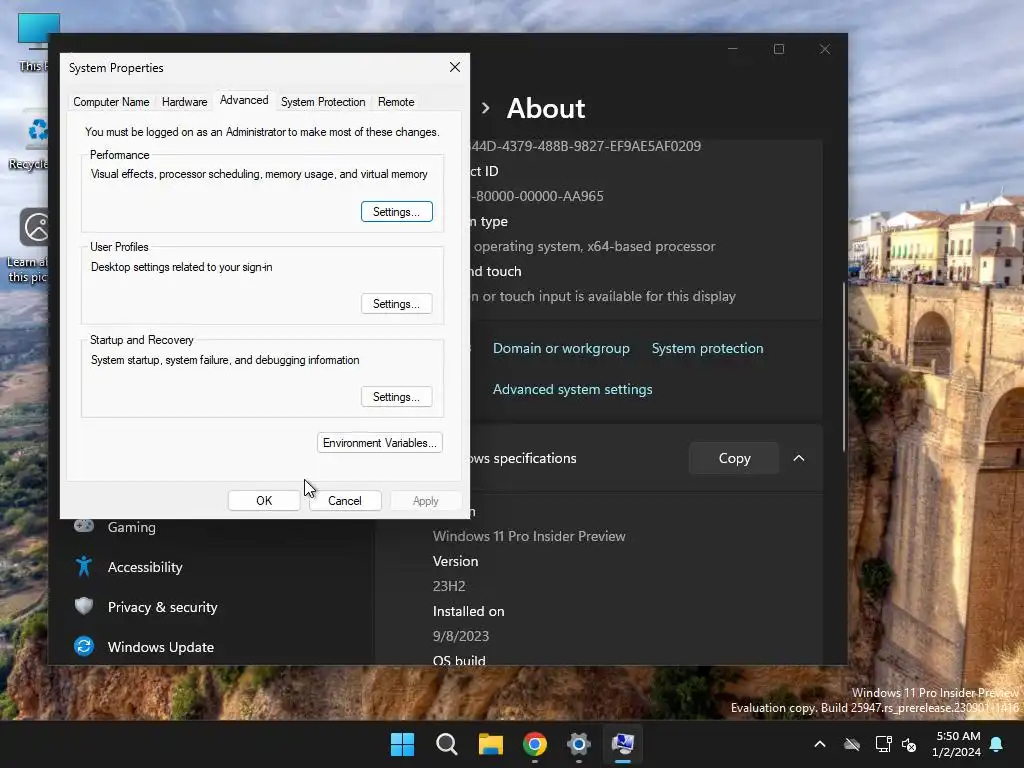Click the muted volume tray icon

pyautogui.click(x=909, y=744)
